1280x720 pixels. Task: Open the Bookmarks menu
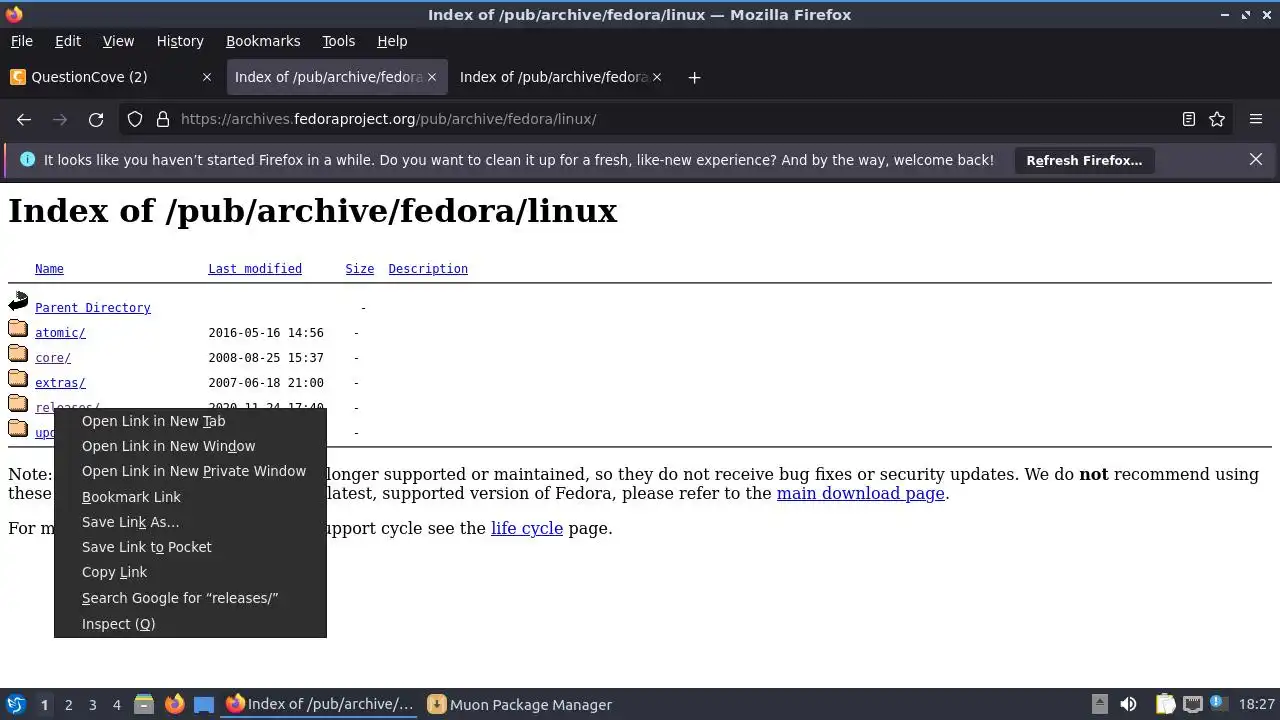click(x=263, y=41)
